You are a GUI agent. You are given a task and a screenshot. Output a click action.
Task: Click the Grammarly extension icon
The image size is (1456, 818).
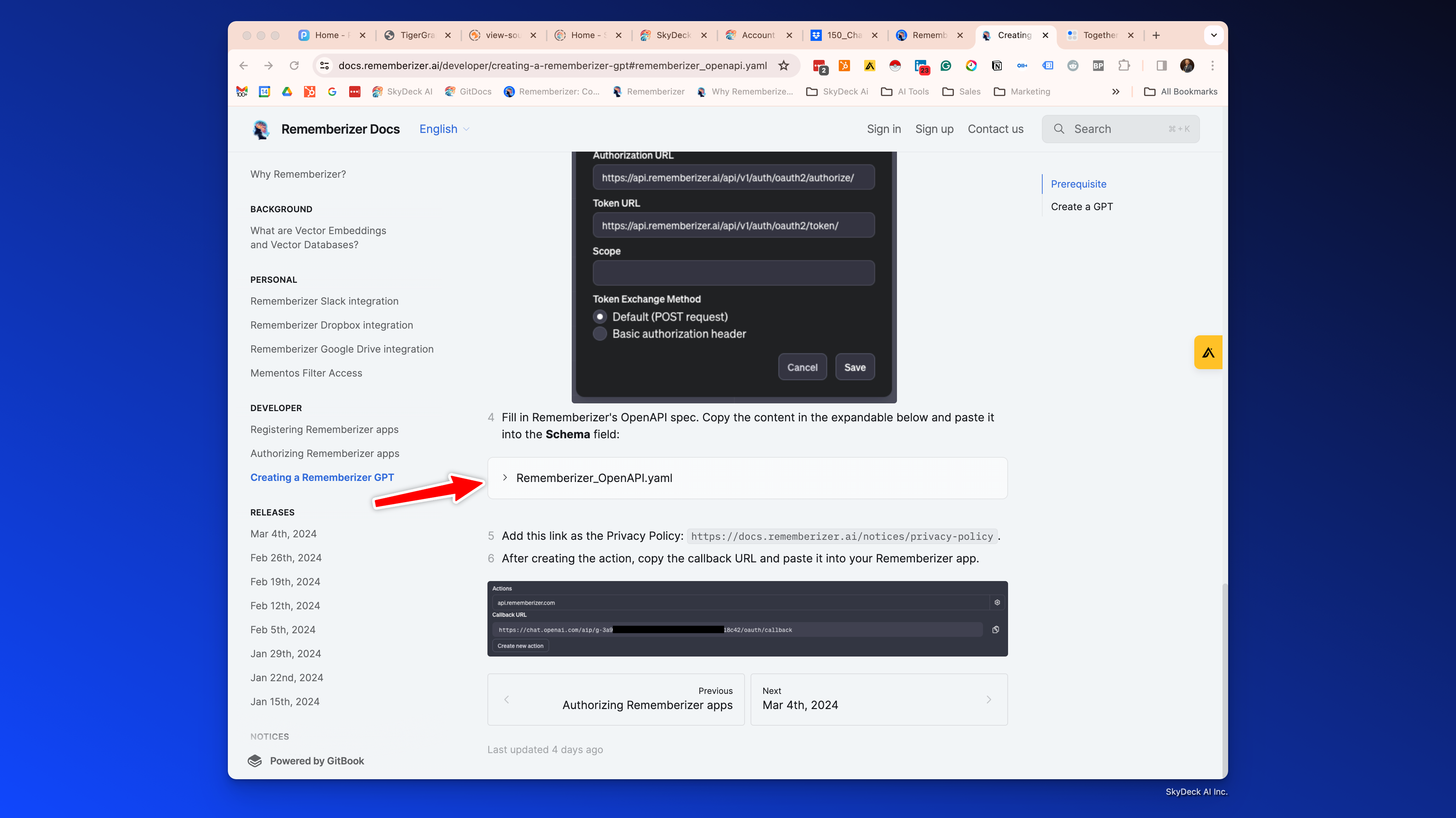pyautogui.click(x=946, y=66)
